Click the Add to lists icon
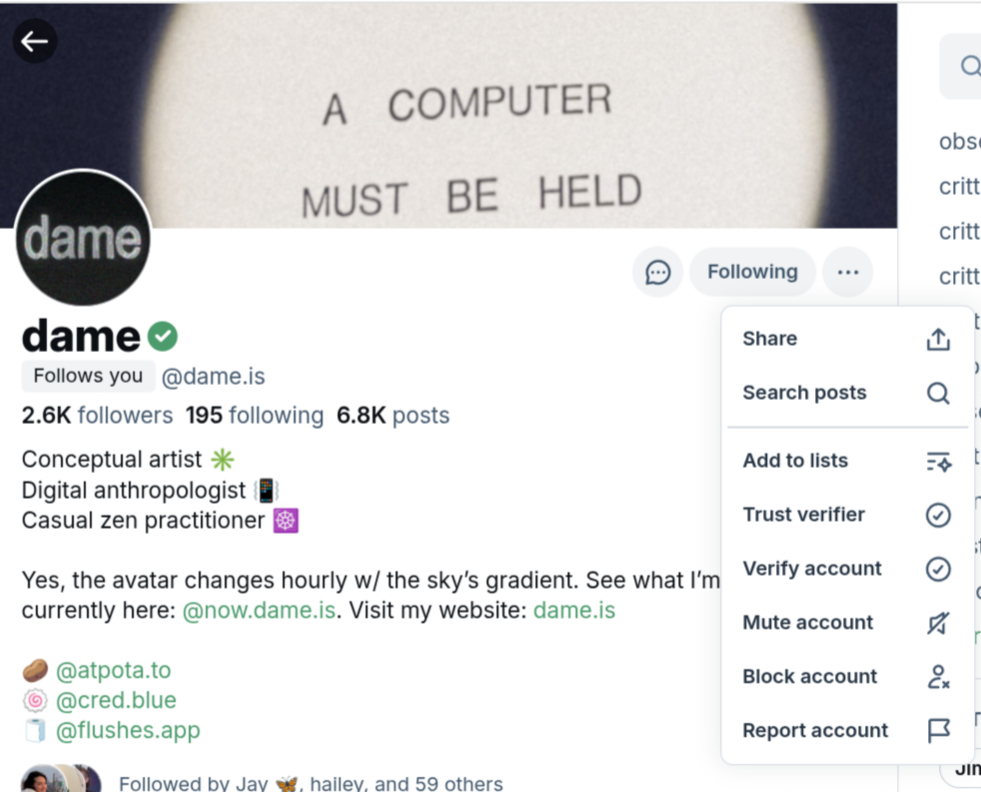Screen dimensions: 981x792 [x=938, y=461]
